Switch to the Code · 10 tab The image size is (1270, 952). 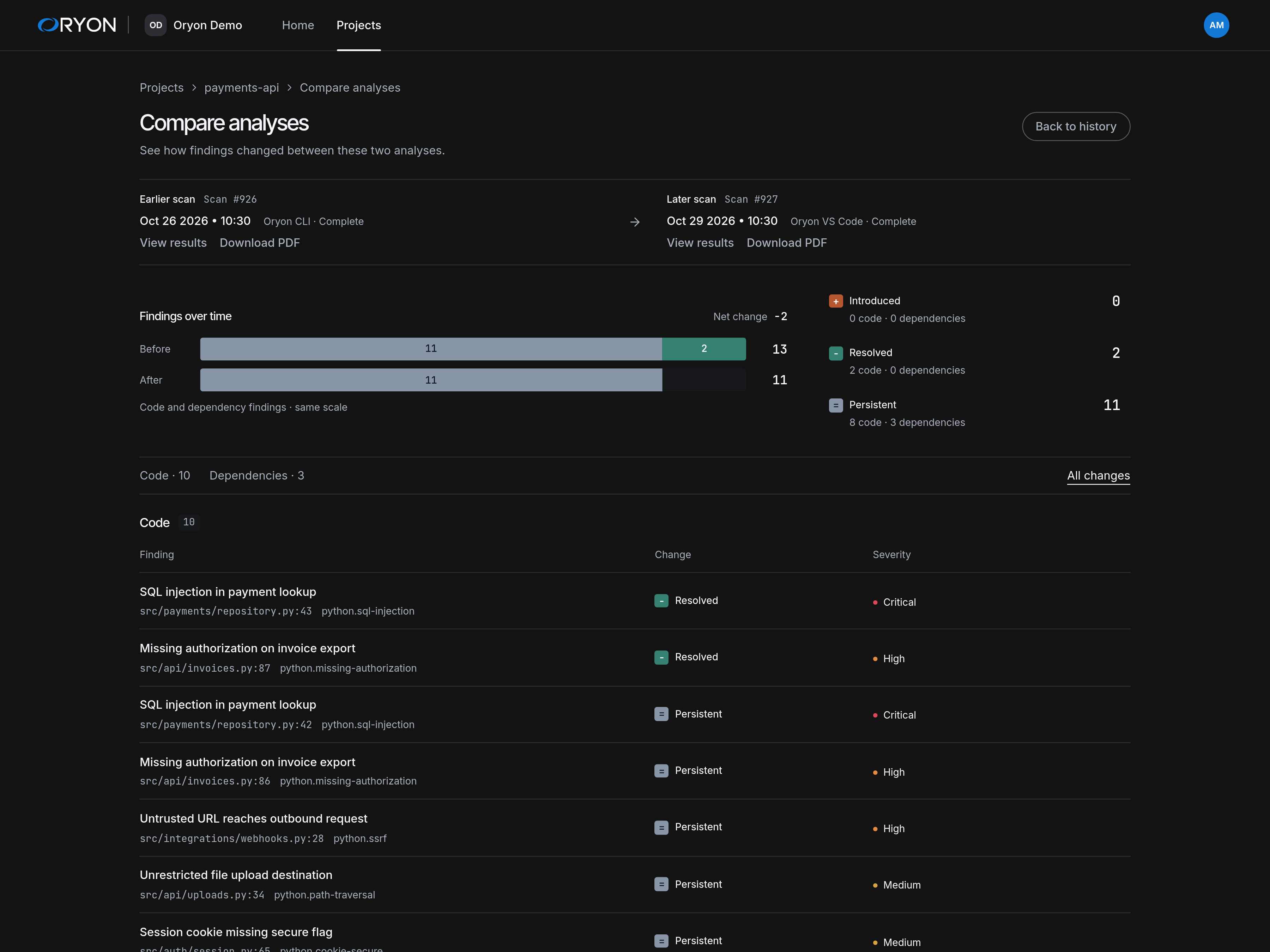(165, 476)
